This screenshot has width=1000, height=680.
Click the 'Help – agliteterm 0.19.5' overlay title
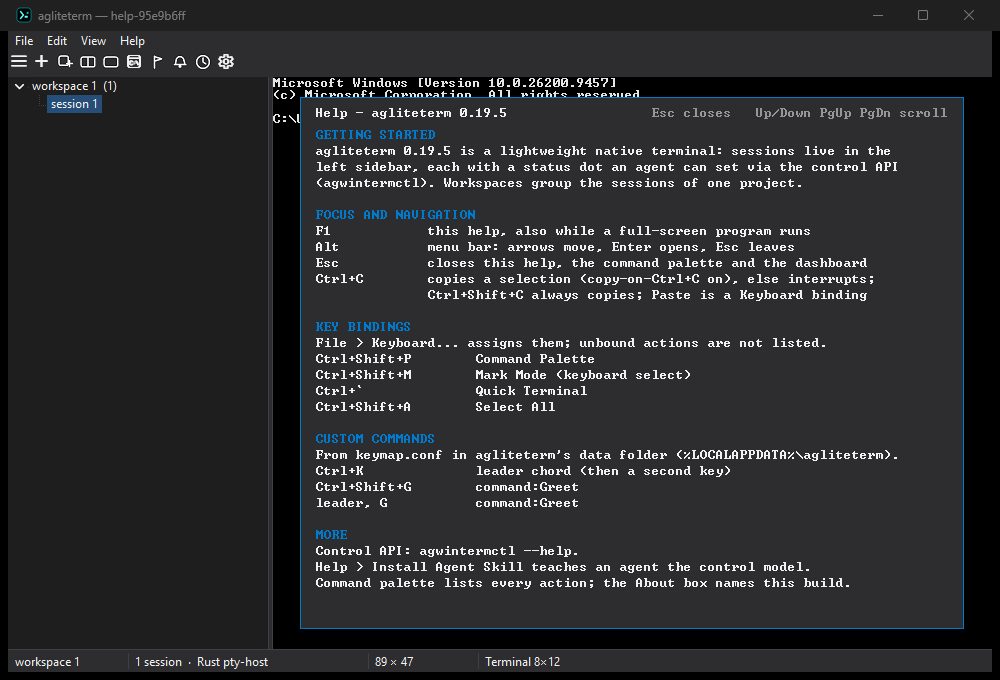(x=411, y=113)
